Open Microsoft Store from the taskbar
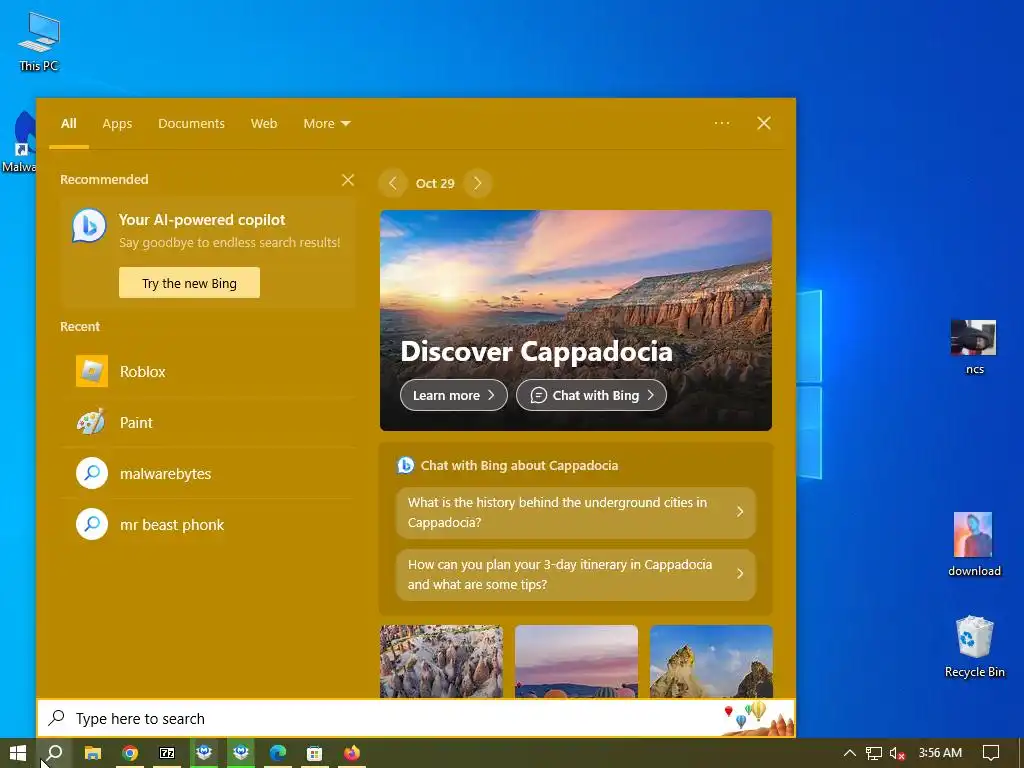Screen dimensions: 1024x768 click(315, 753)
